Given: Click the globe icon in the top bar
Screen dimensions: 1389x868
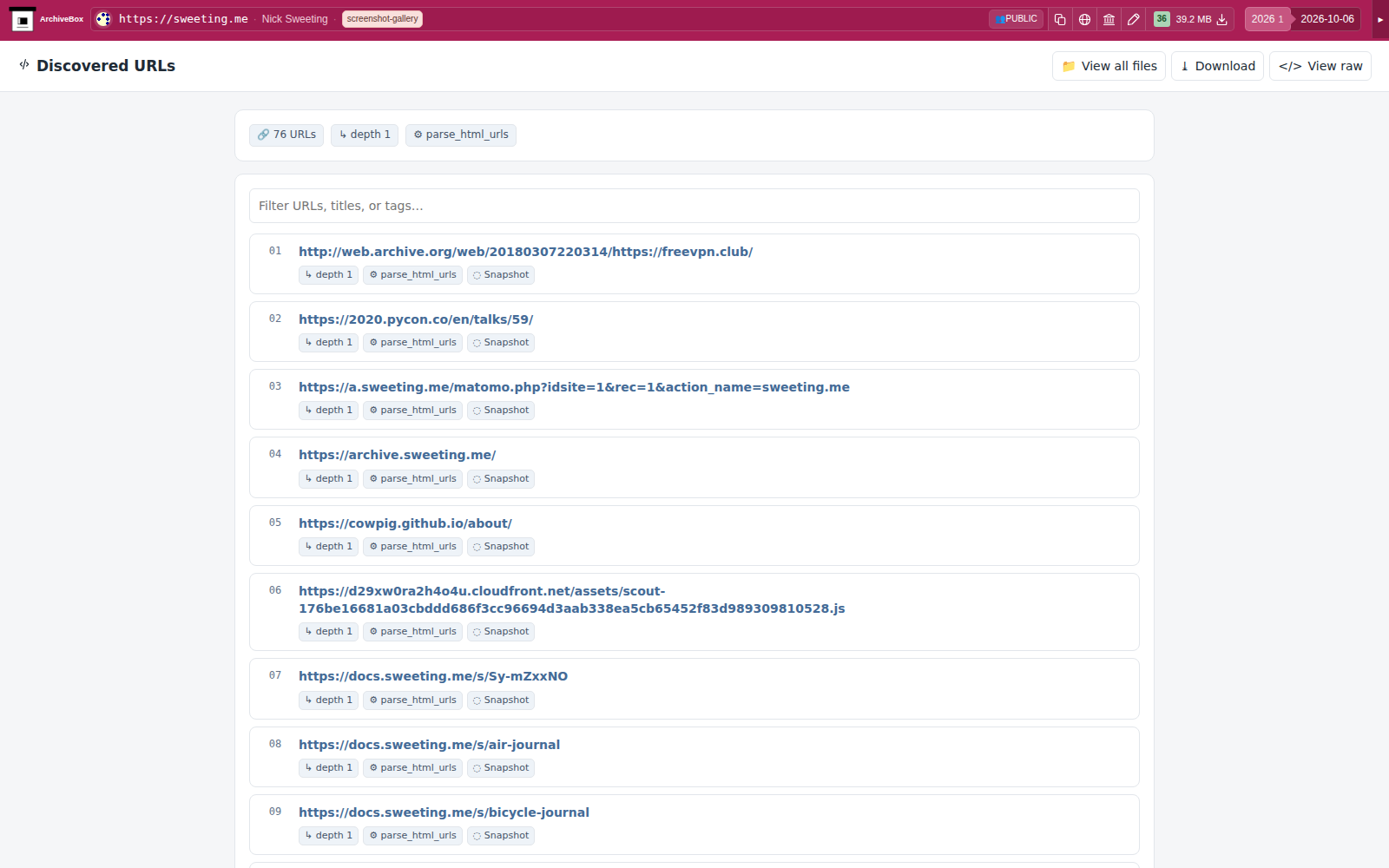Looking at the screenshot, I should pyautogui.click(x=1084, y=19).
